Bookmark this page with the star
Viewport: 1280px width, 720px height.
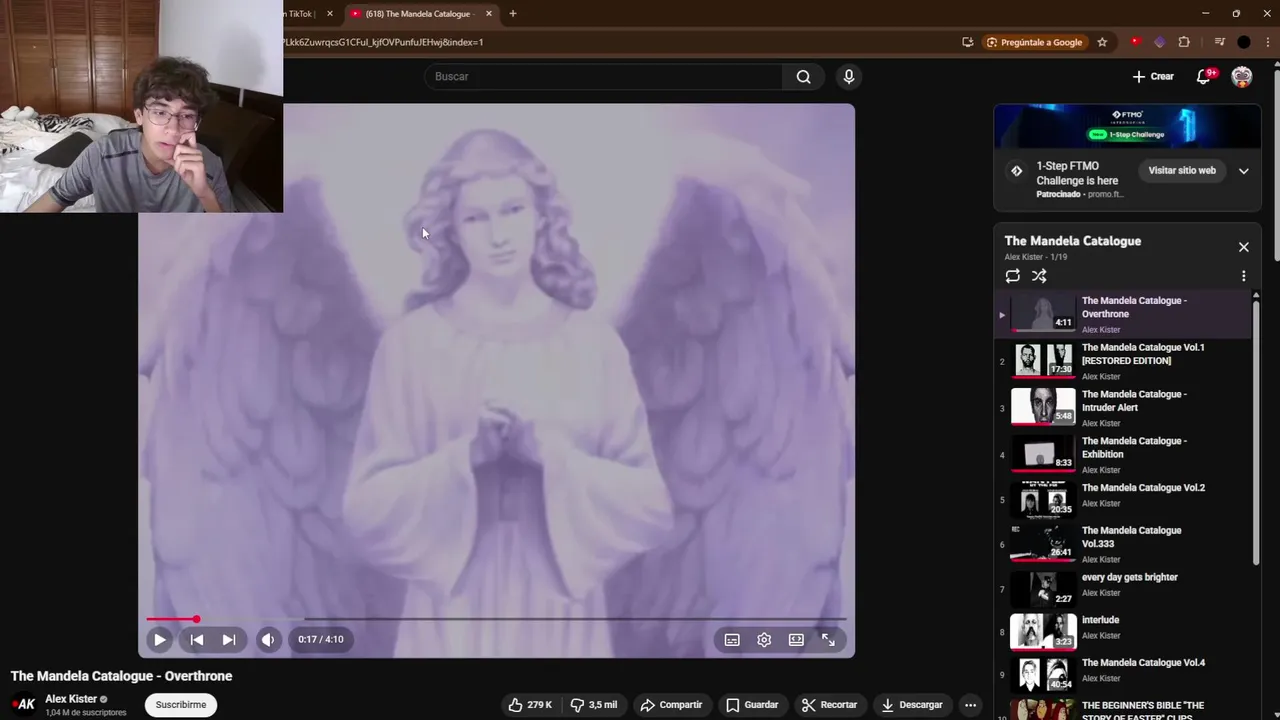[x=1102, y=42]
